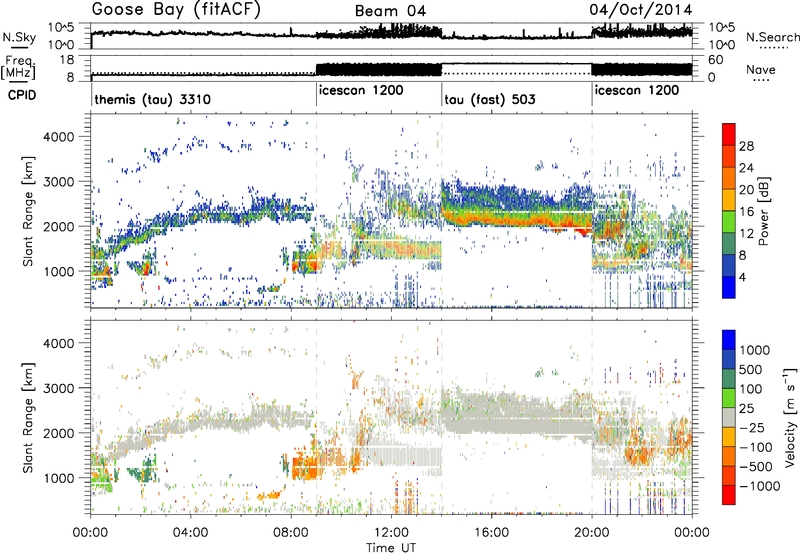Click the '1000' tick on the Velocity scale
The width and height of the screenshot is (800, 554).
coord(755,350)
